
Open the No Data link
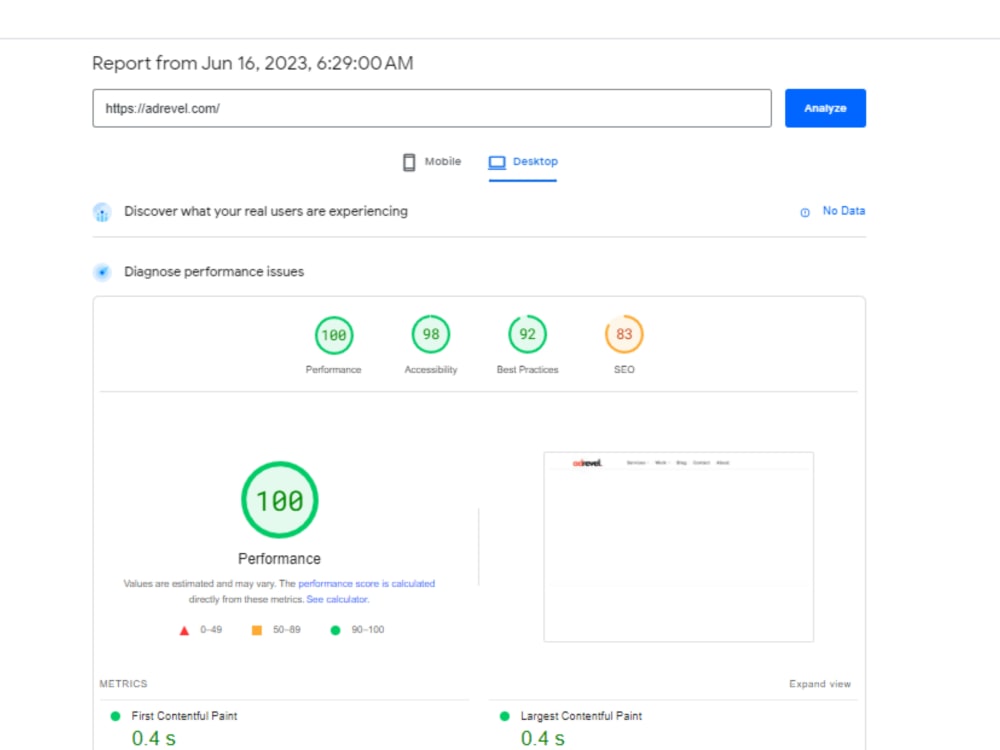843,210
